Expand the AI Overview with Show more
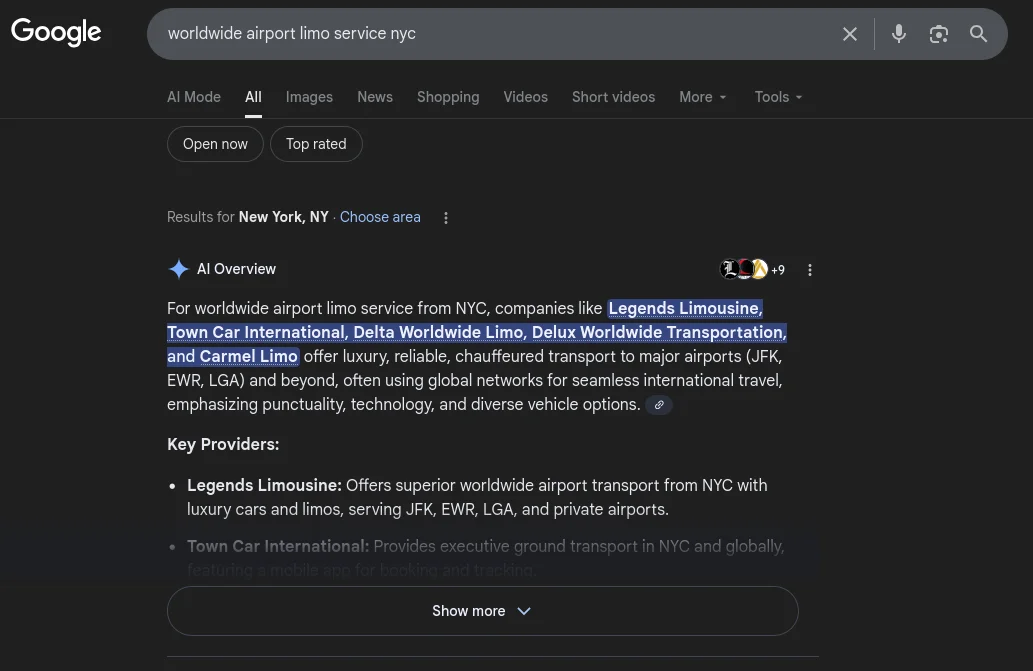Screen dimensions: 1033x671 coord(482,611)
